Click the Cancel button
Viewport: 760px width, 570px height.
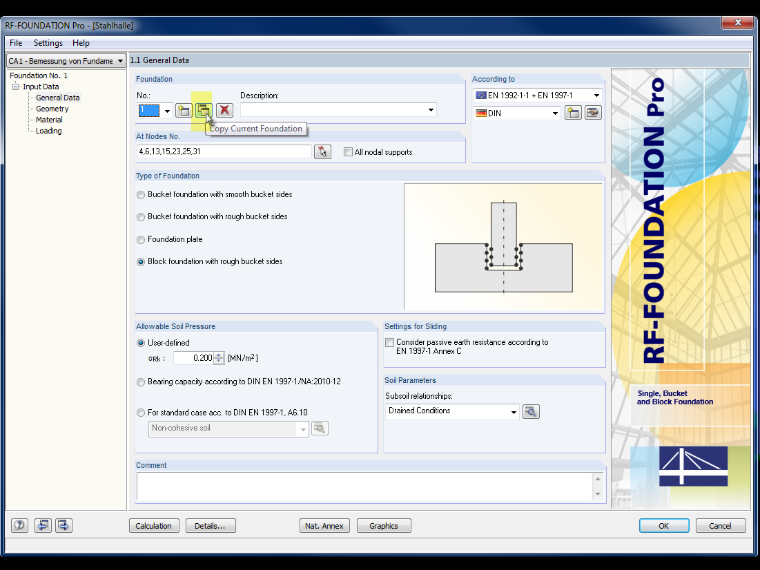tap(720, 526)
